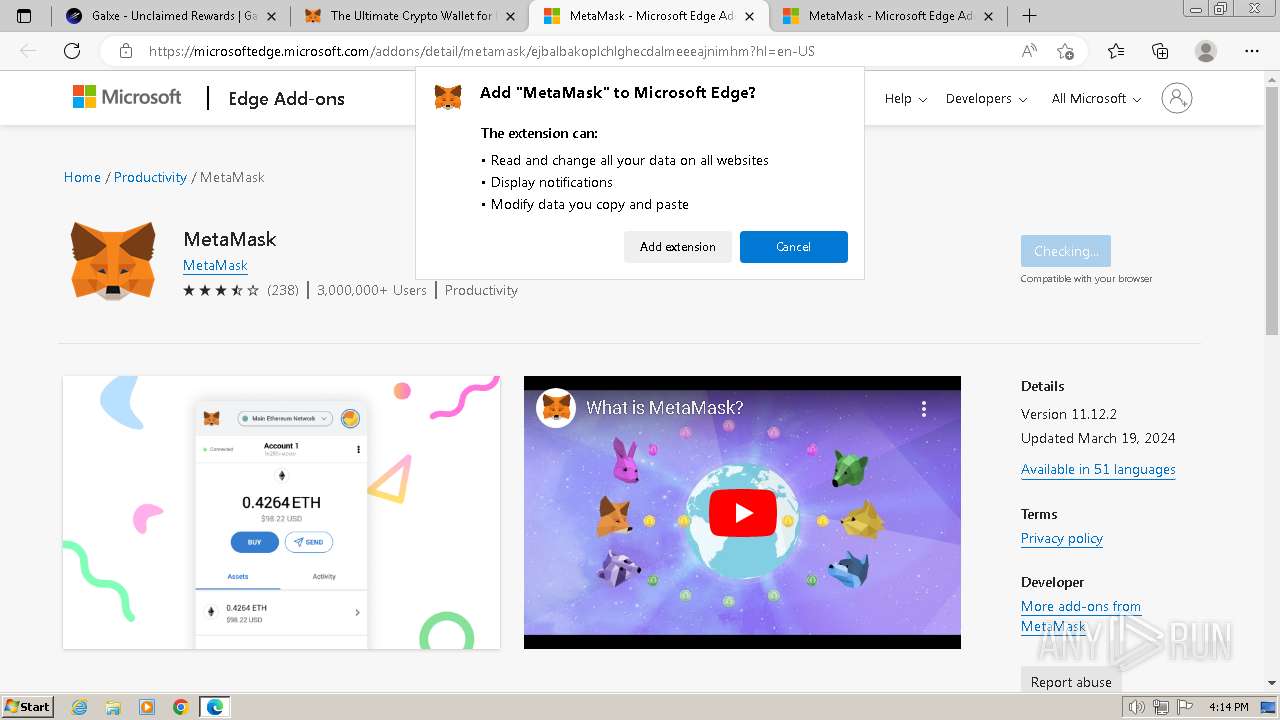
Task: Expand the Help dropdown
Action: 906,98
